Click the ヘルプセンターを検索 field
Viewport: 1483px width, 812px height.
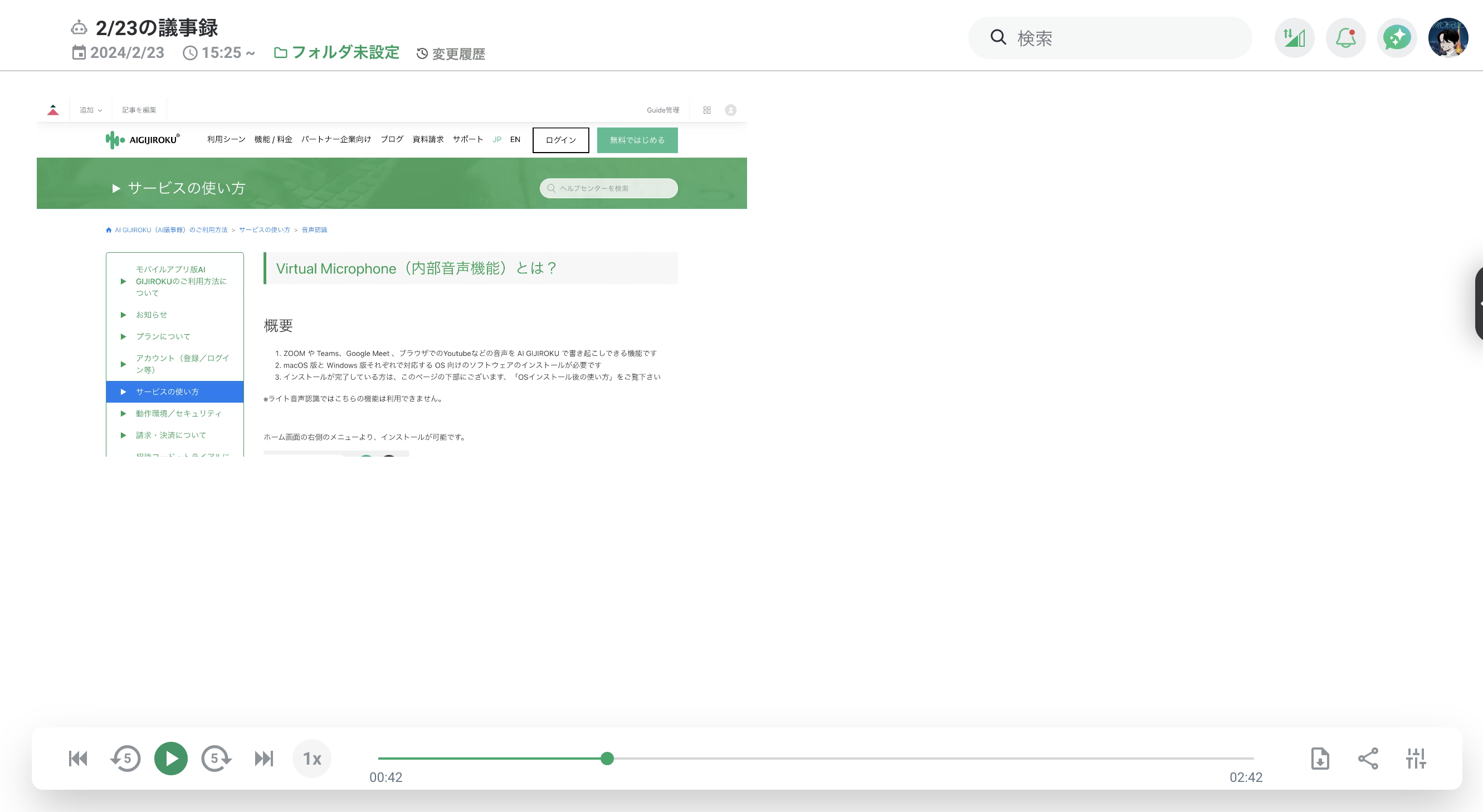pos(608,188)
